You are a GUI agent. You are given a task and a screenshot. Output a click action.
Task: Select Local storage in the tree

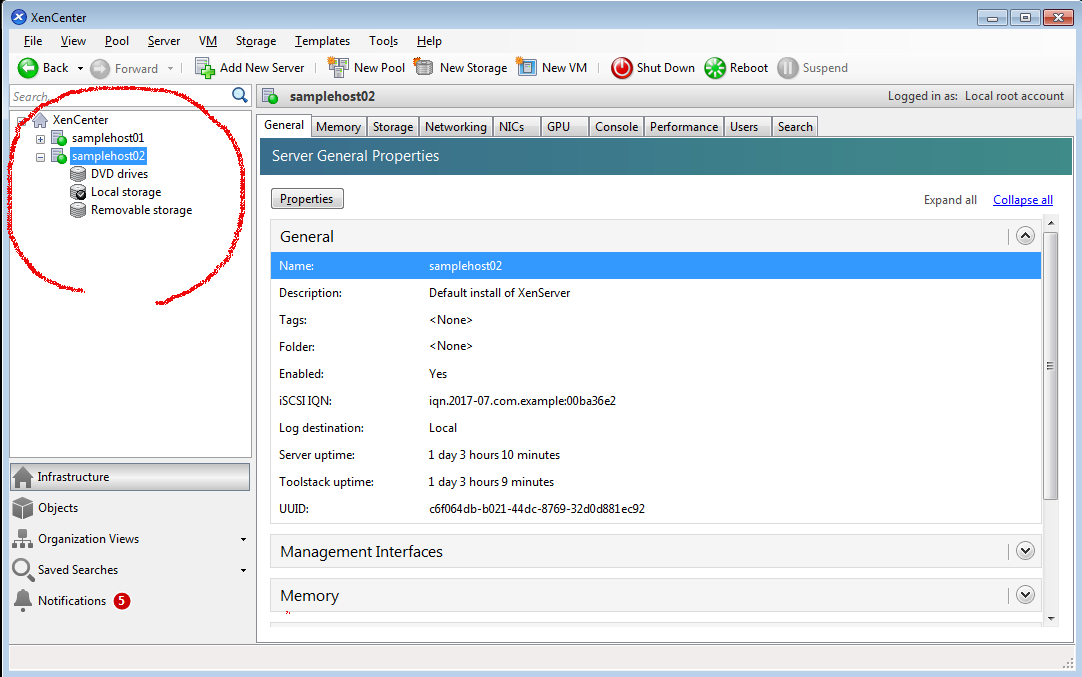point(125,192)
